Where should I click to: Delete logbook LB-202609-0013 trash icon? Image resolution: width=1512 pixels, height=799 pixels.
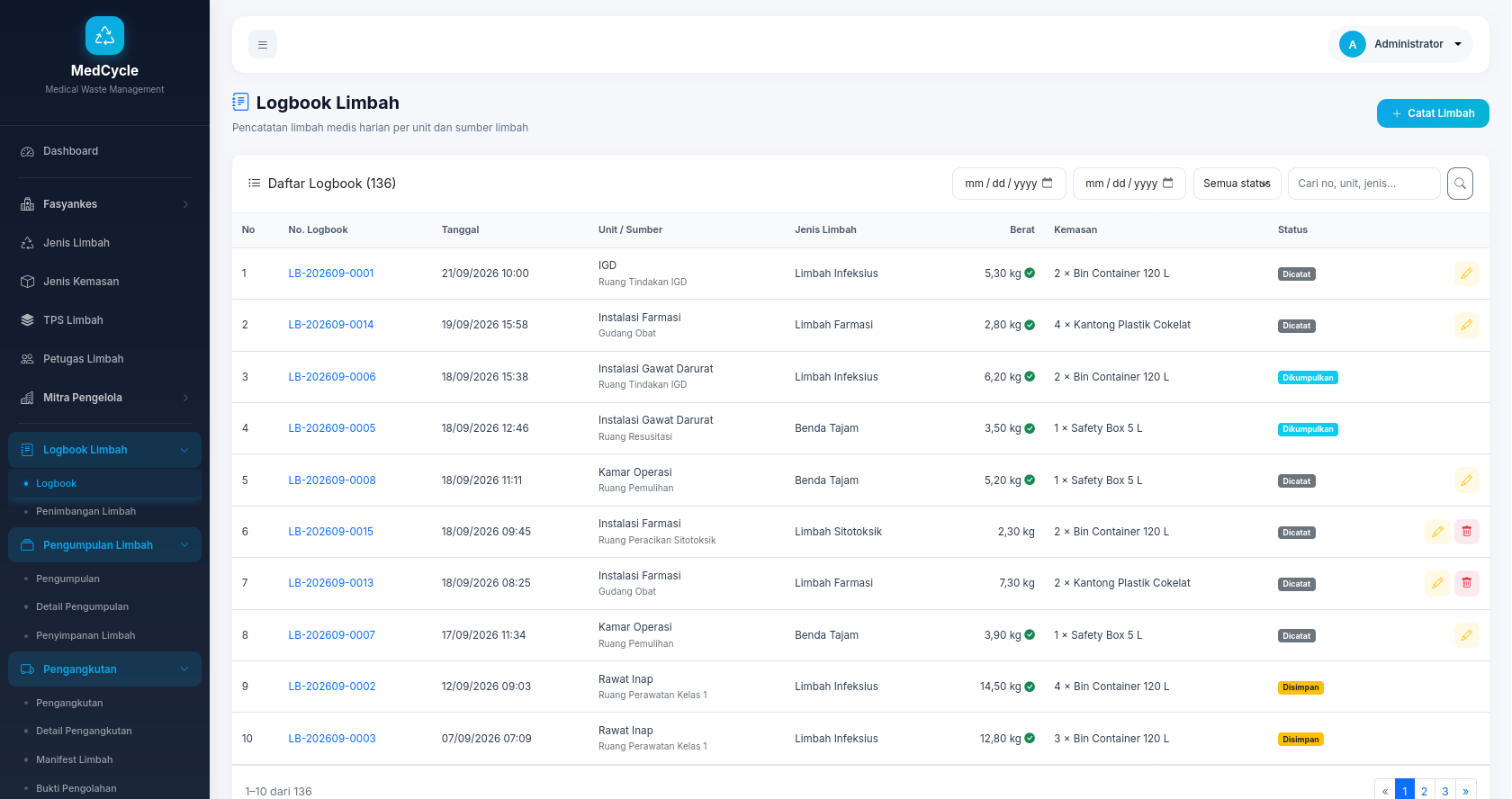point(1466,583)
